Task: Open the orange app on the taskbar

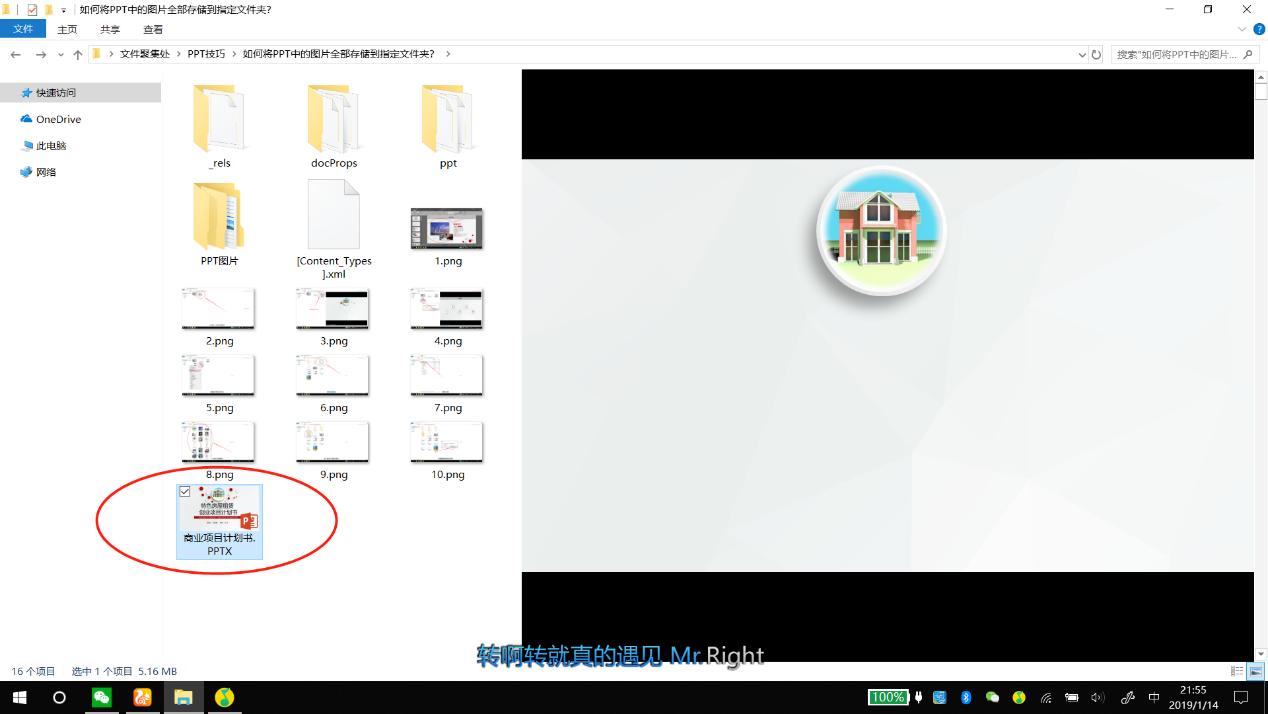Action: pos(142,697)
